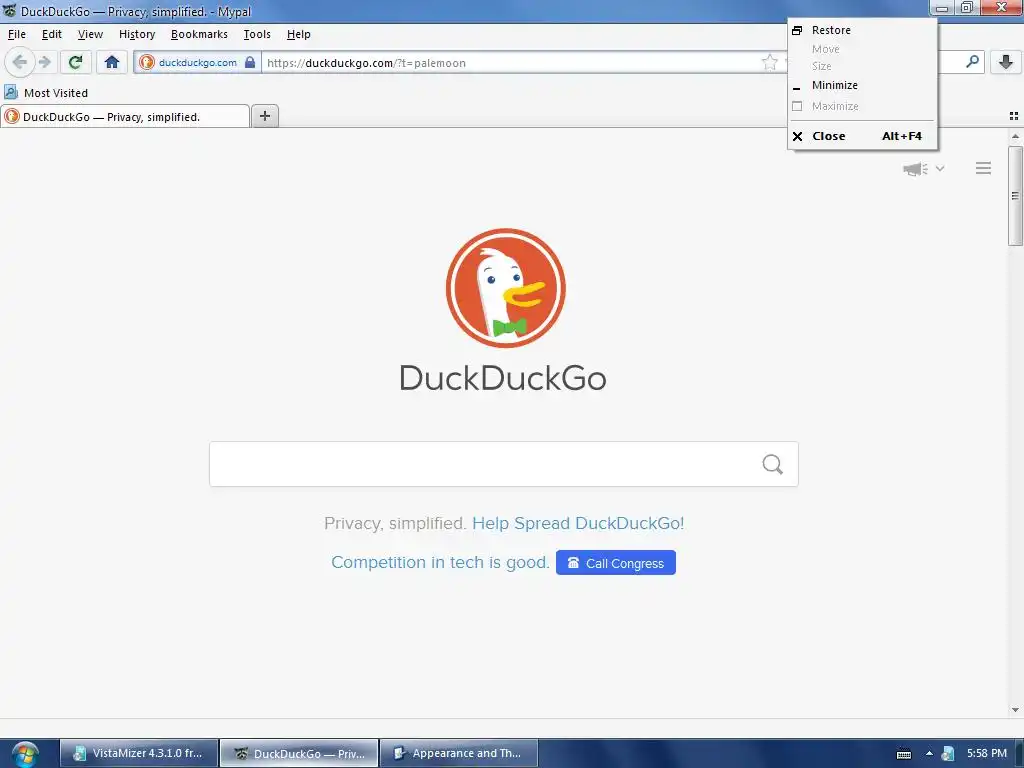This screenshot has width=1024, height=768.
Task: Choose Close from the window menu
Action: tap(862, 136)
